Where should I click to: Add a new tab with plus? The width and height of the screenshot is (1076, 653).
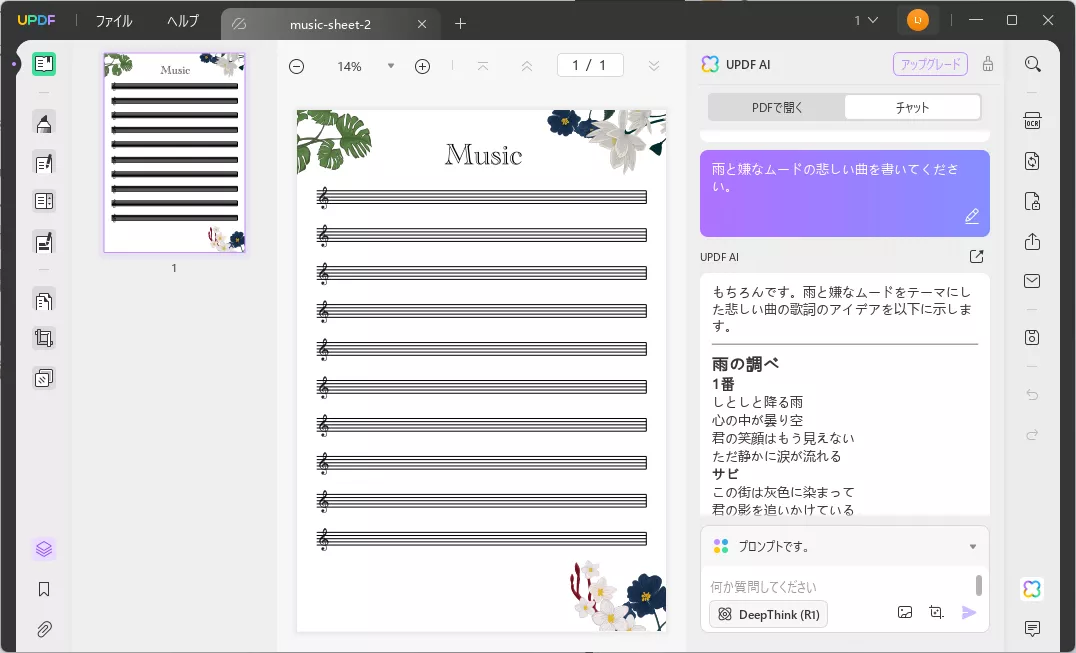[460, 24]
